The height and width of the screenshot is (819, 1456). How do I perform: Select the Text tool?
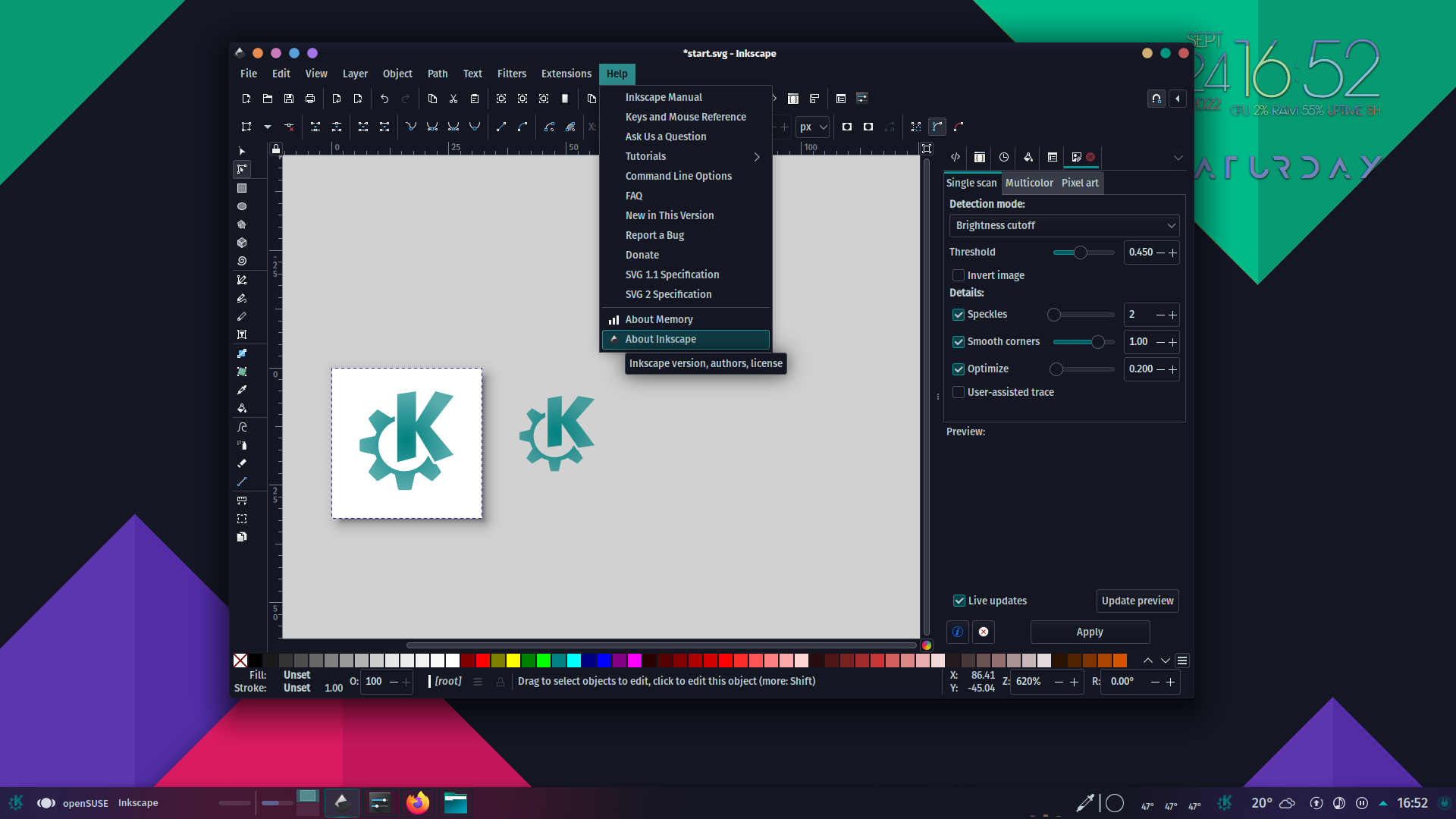[242, 334]
